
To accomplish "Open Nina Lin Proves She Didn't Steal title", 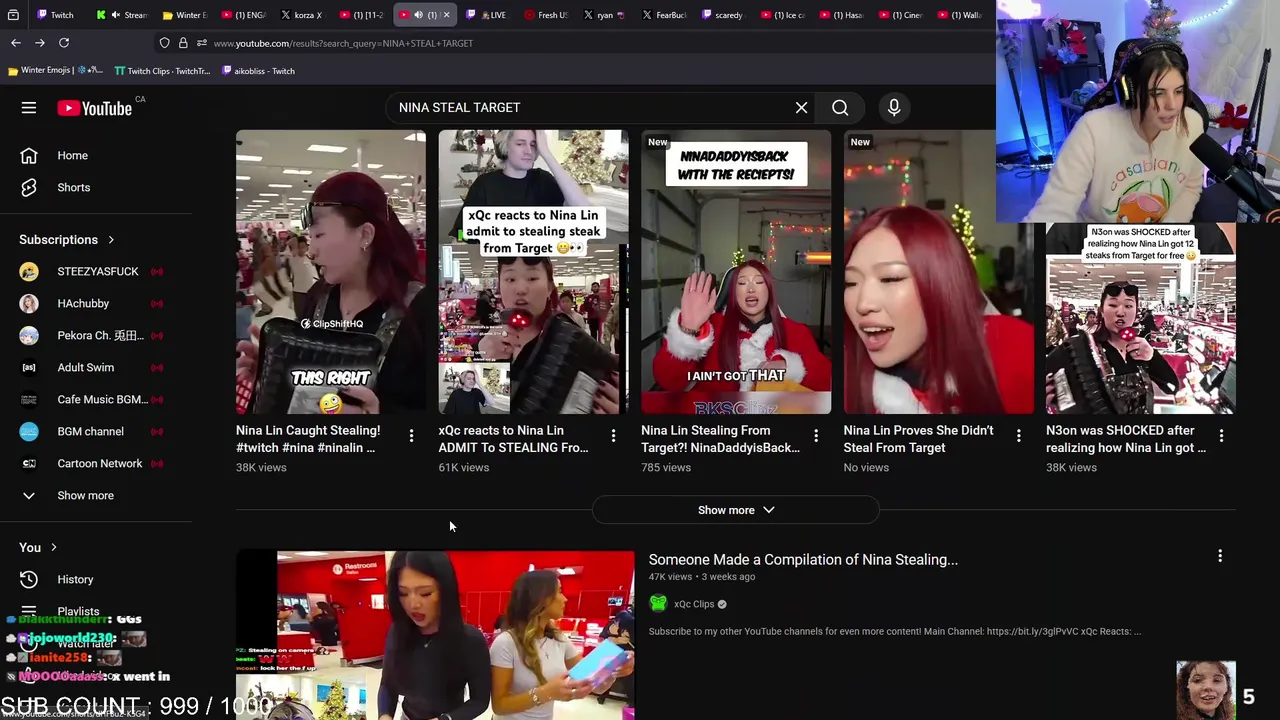I will pos(918,439).
